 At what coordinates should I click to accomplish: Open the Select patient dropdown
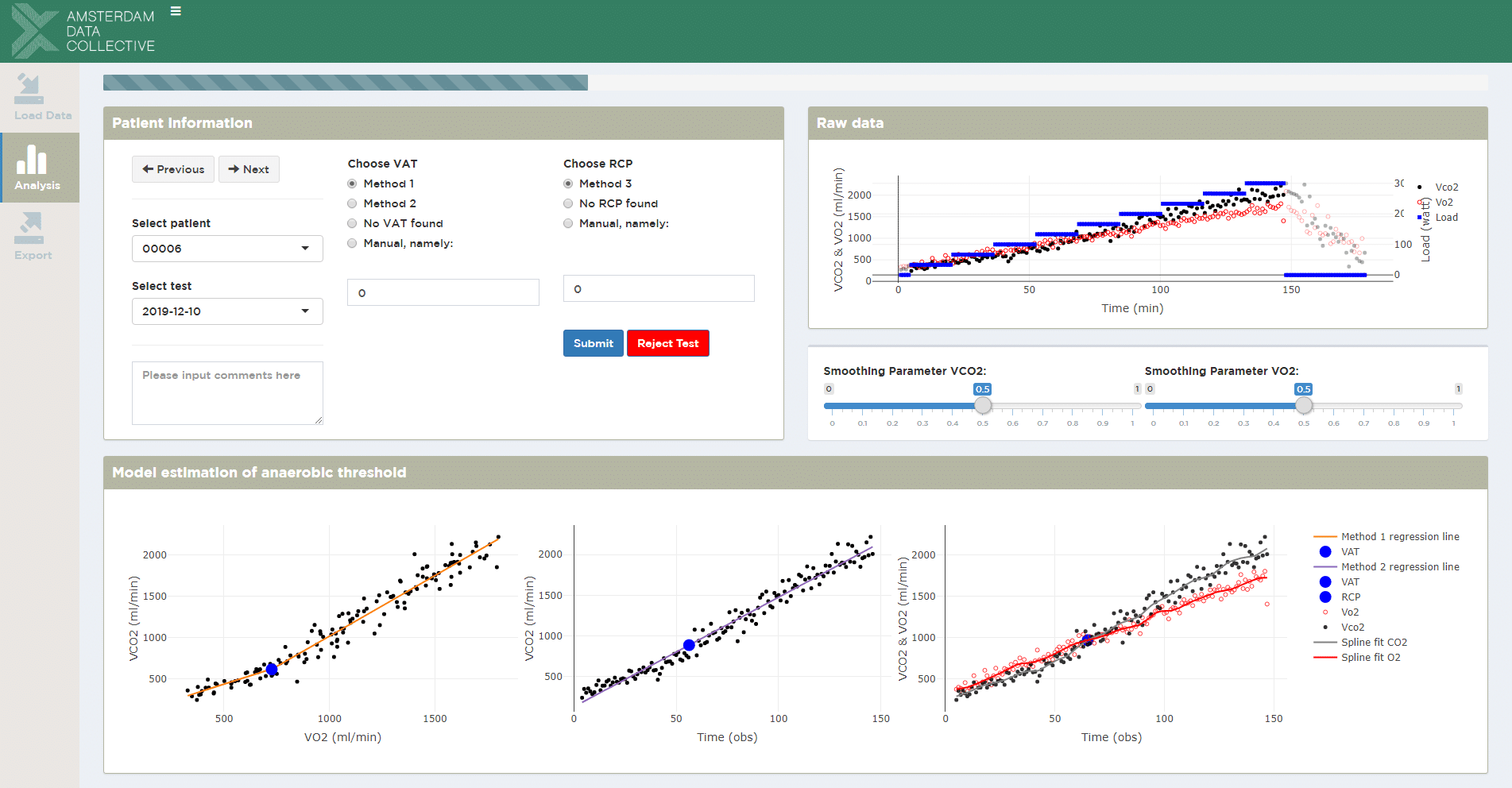click(227, 249)
